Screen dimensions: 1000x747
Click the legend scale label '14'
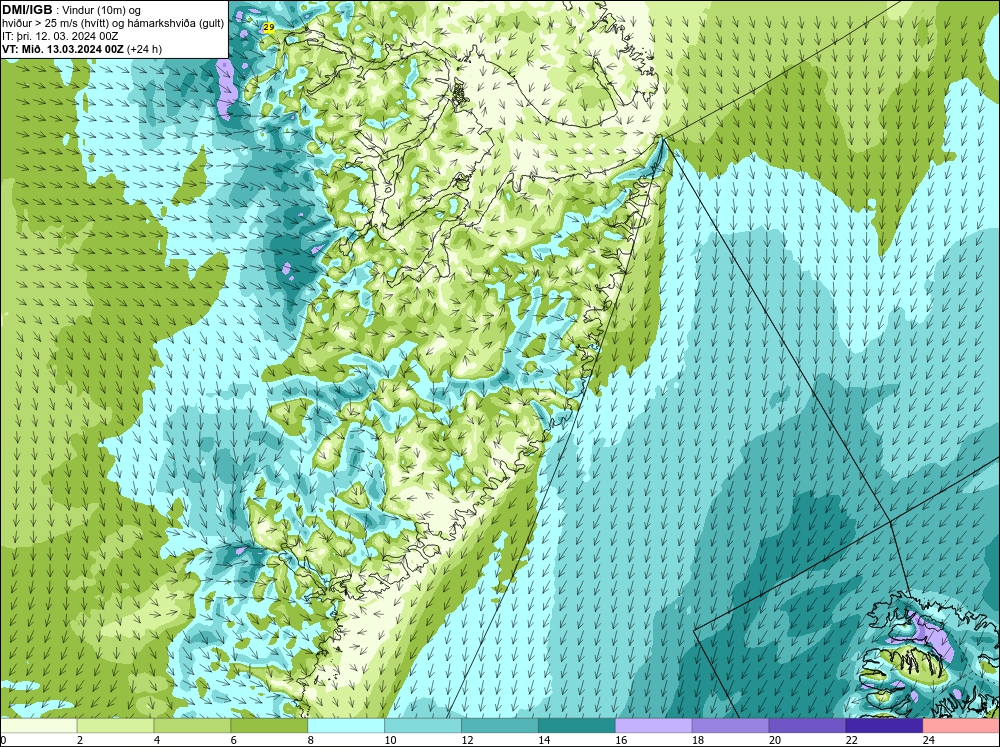[x=544, y=740]
